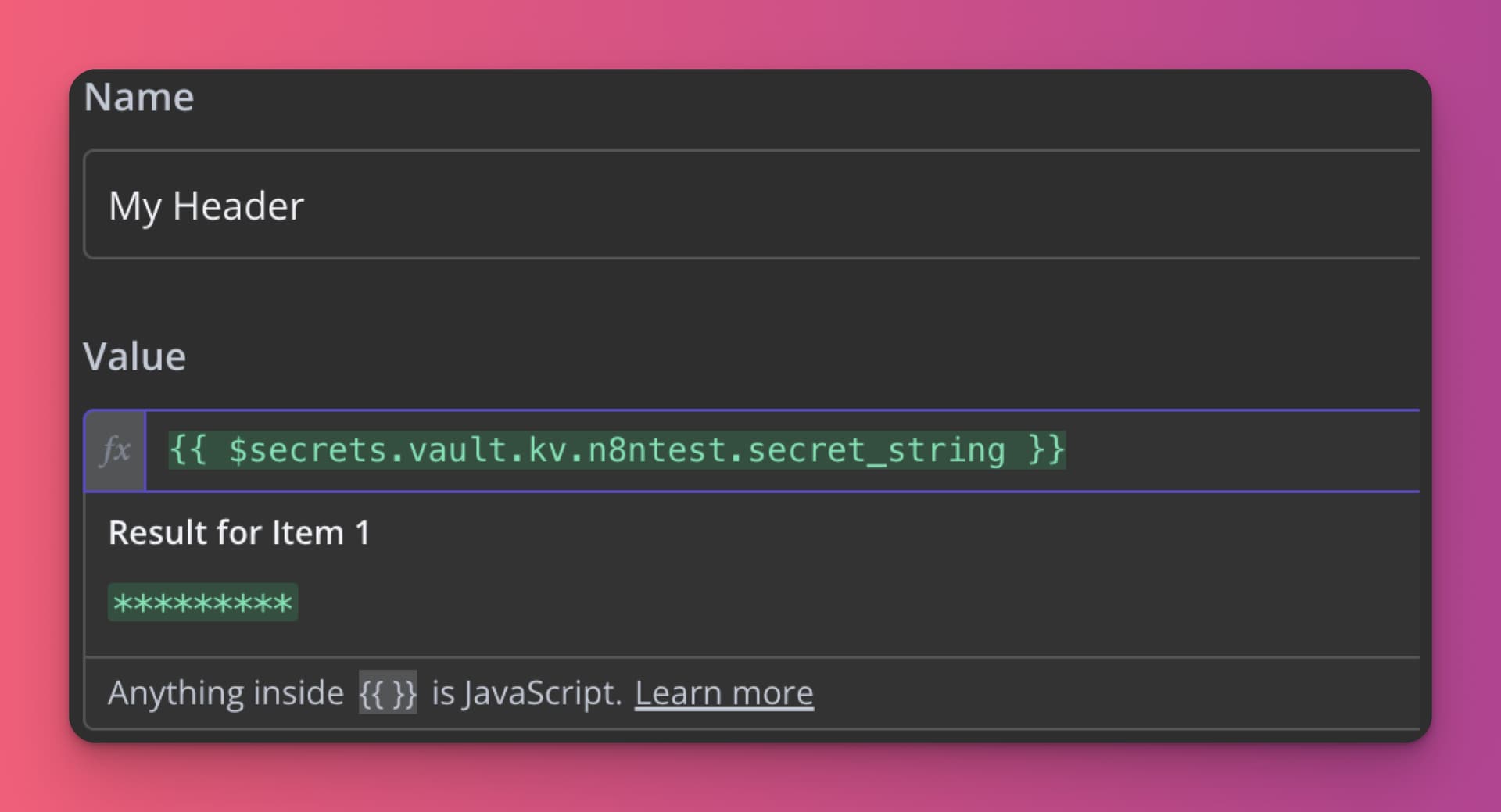Screen dimensions: 1501x812
Task: Click the is JavaScript hint text
Action: pyautogui.click(x=527, y=693)
